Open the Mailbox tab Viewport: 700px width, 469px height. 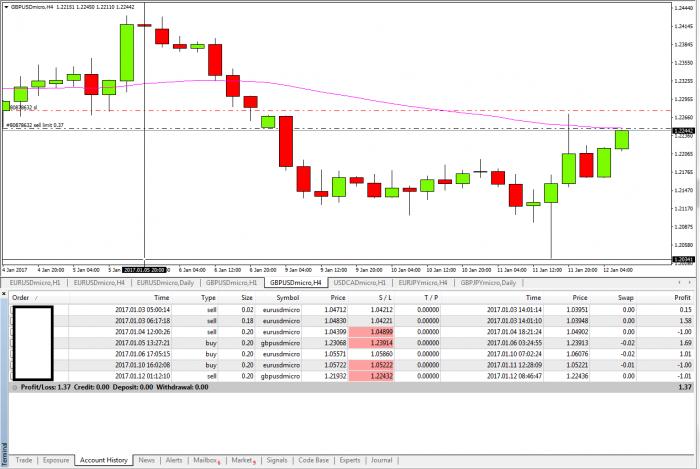[206, 460]
